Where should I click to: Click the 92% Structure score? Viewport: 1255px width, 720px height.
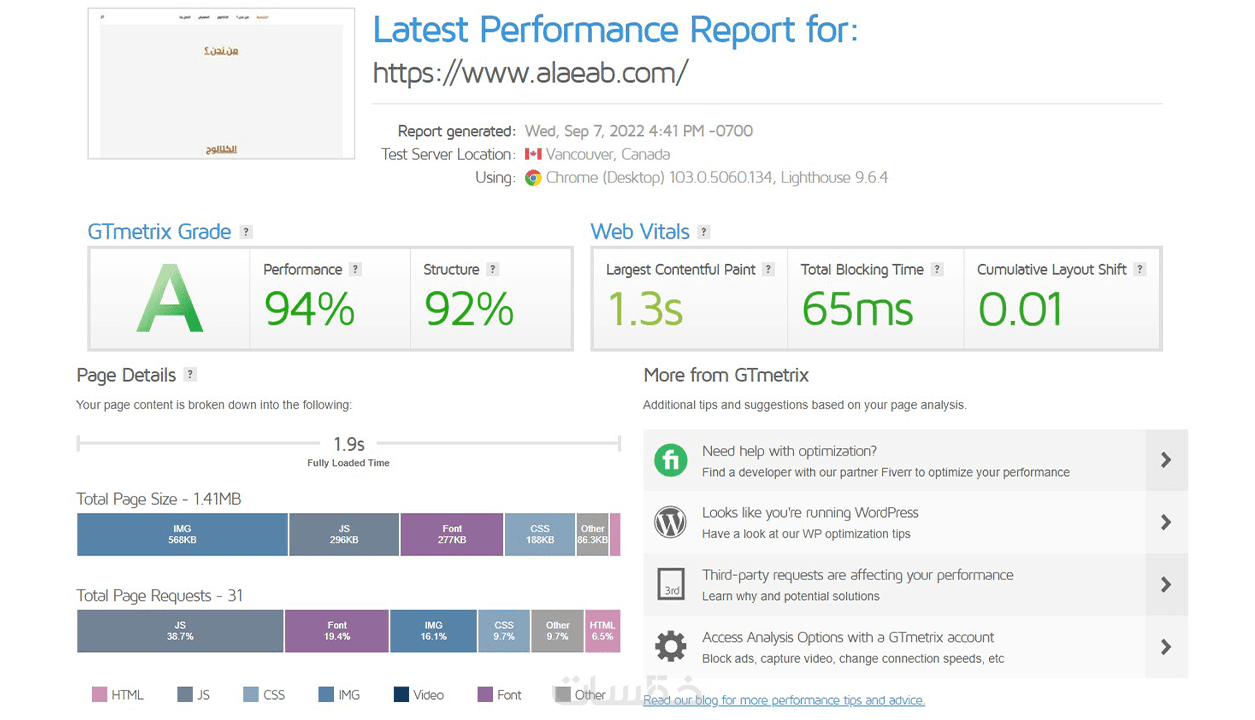coord(468,309)
